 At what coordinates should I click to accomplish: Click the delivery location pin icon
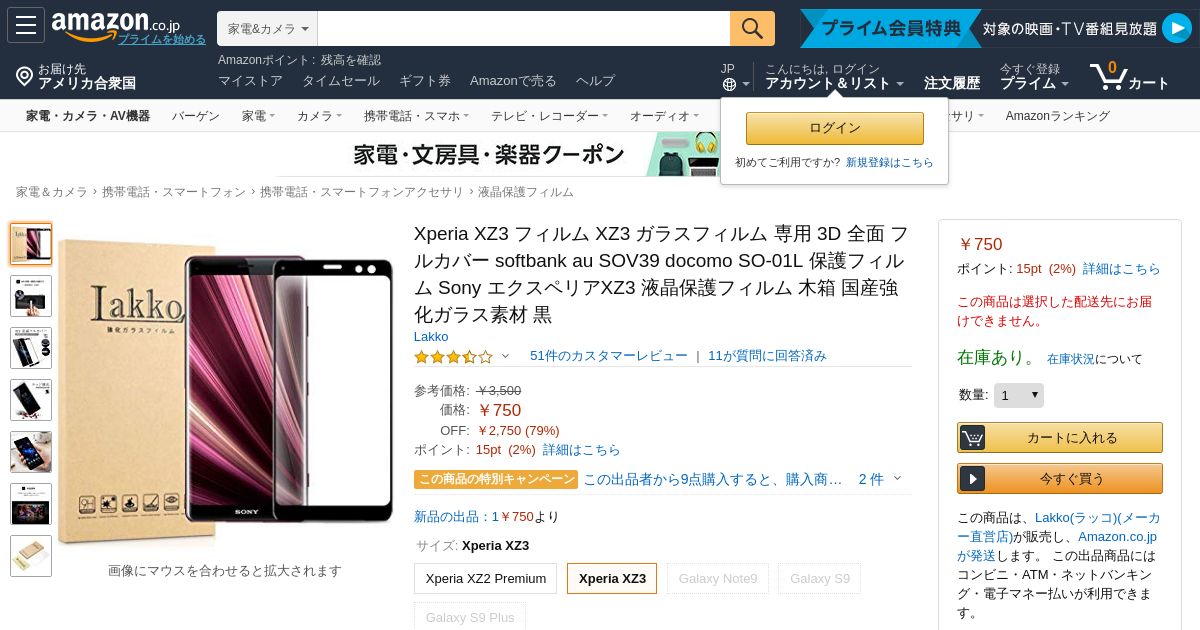[24, 76]
